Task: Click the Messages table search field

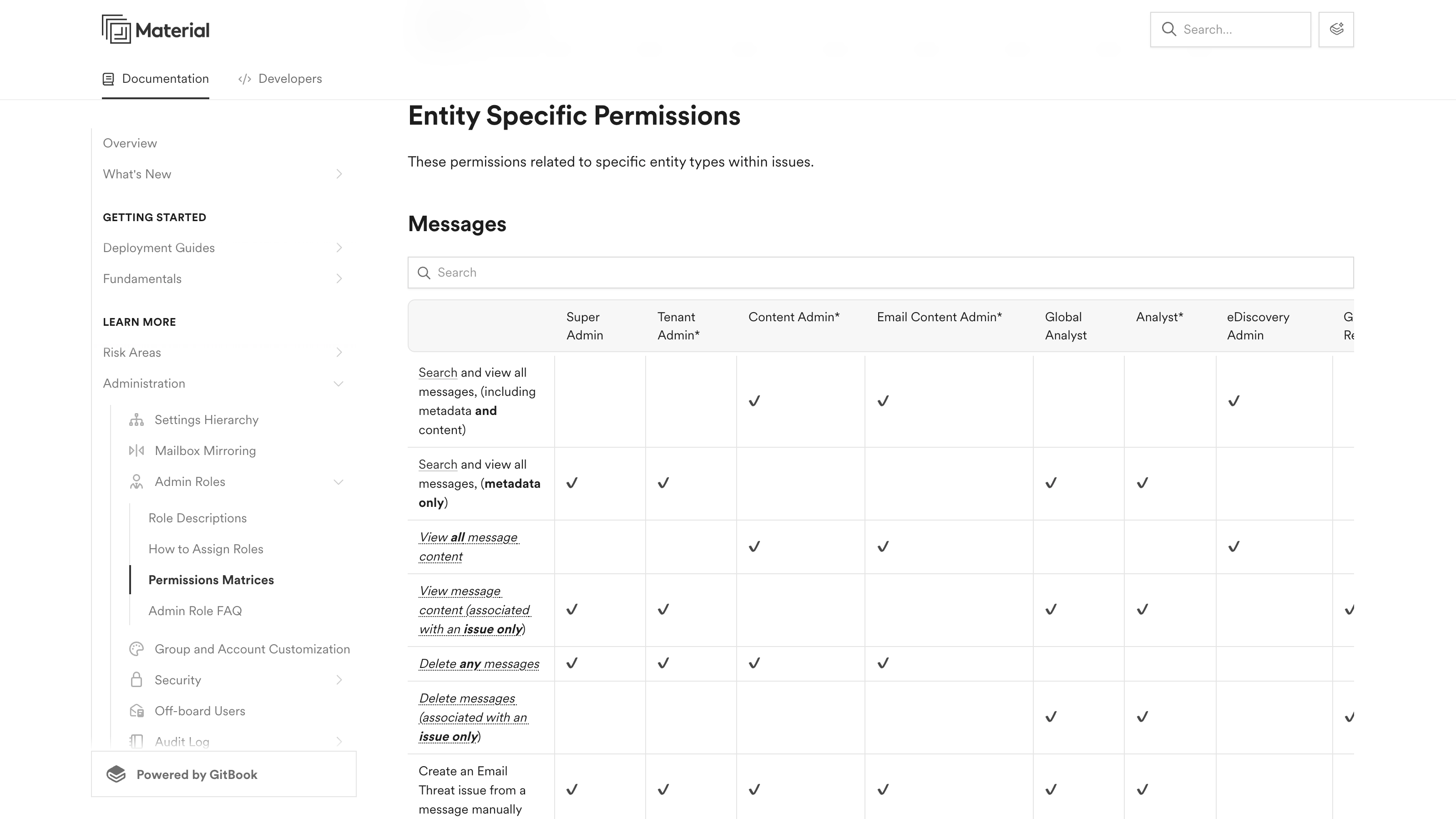Action: click(880, 273)
